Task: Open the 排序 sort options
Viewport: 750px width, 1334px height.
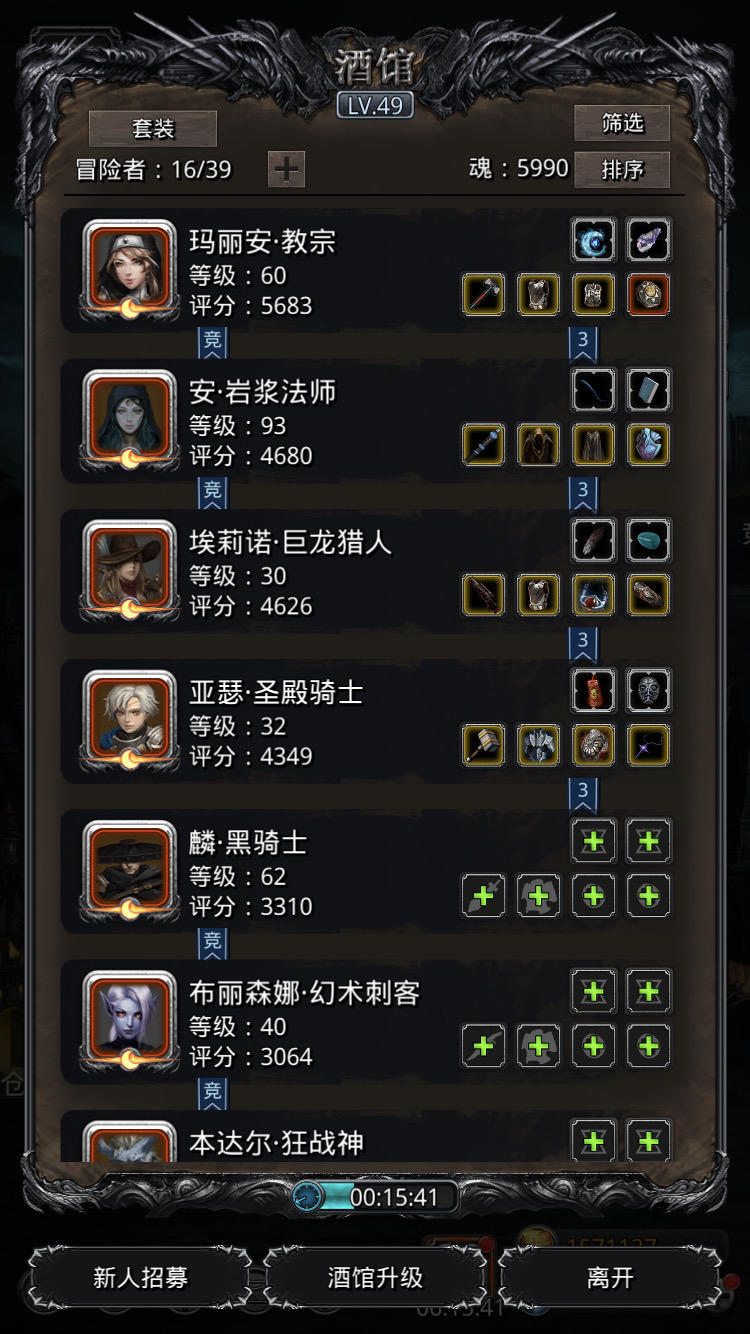Action: point(622,170)
